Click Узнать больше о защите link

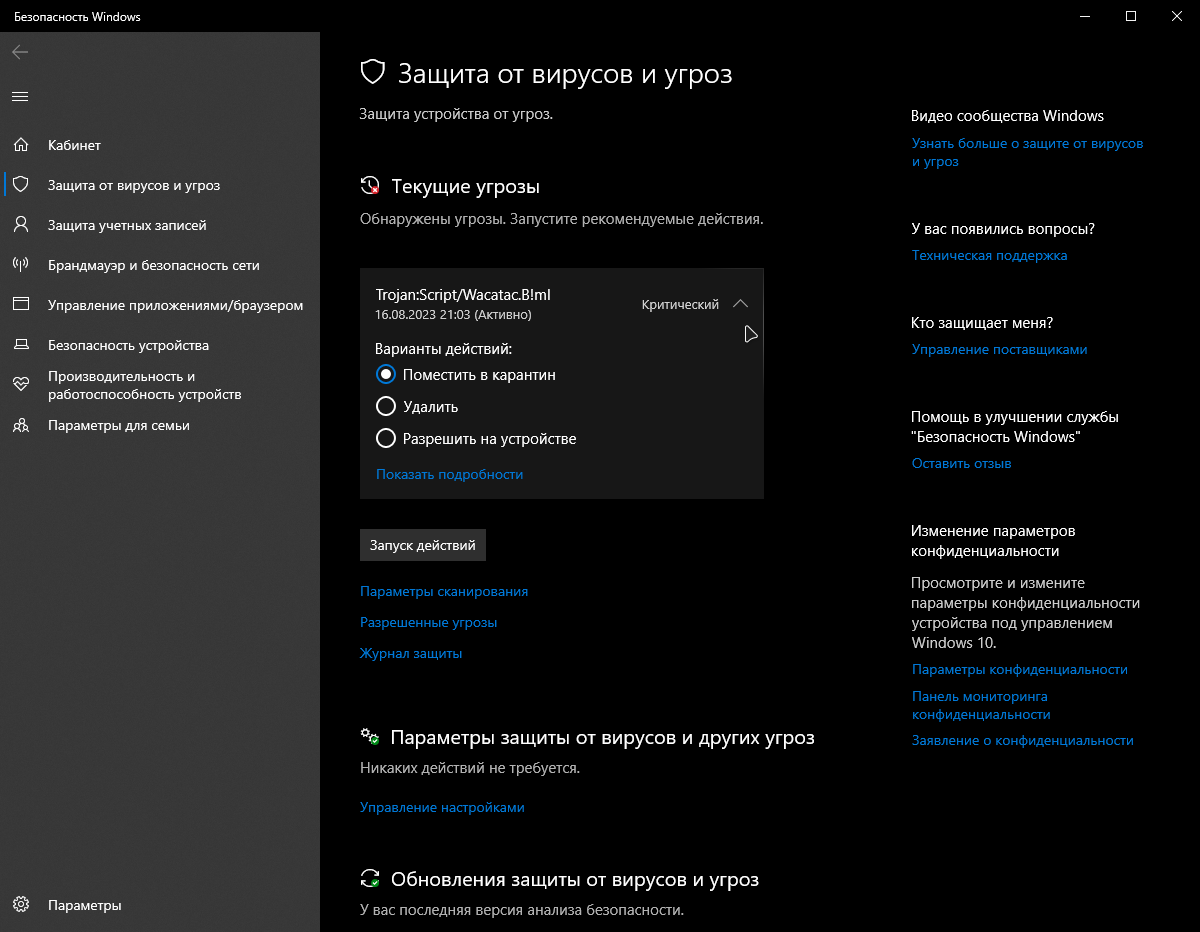[x=1027, y=152]
